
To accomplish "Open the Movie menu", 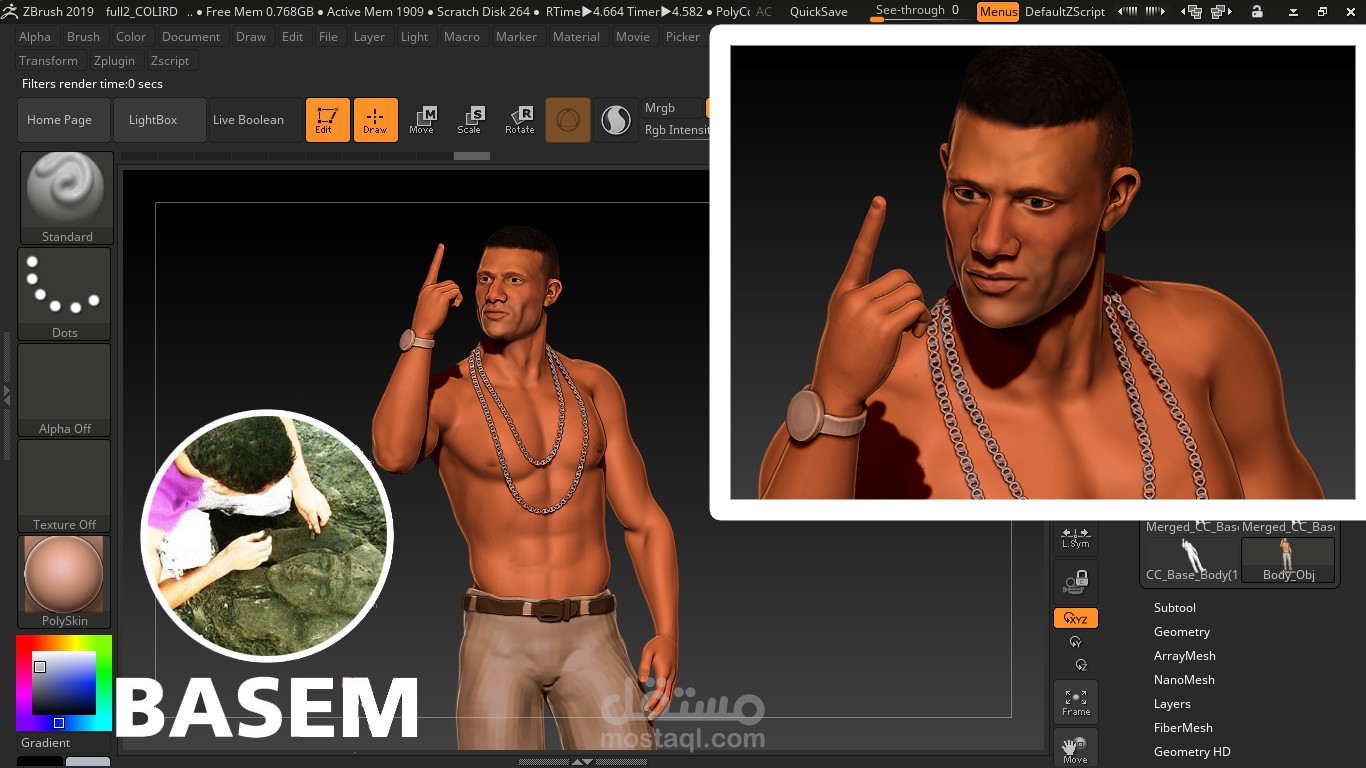I will tap(632, 37).
